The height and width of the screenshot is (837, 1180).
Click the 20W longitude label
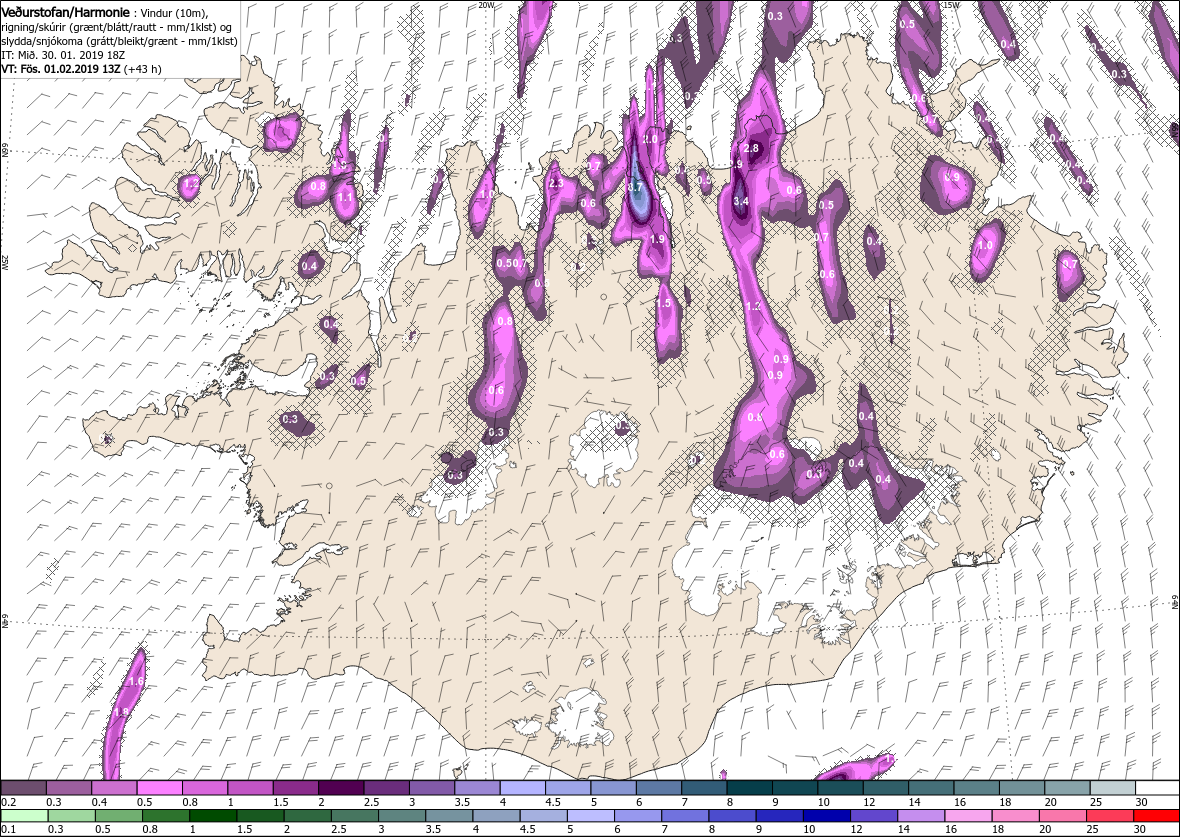[487, 5]
